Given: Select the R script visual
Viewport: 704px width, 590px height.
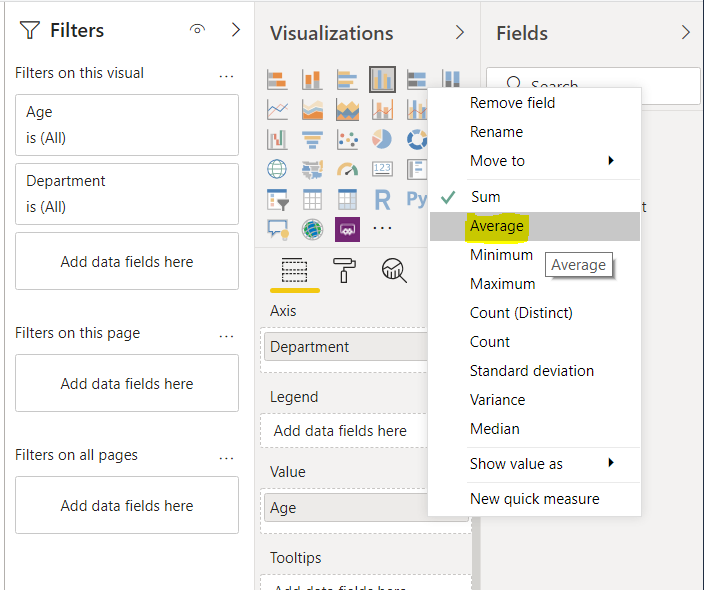Looking at the screenshot, I should [x=382, y=200].
